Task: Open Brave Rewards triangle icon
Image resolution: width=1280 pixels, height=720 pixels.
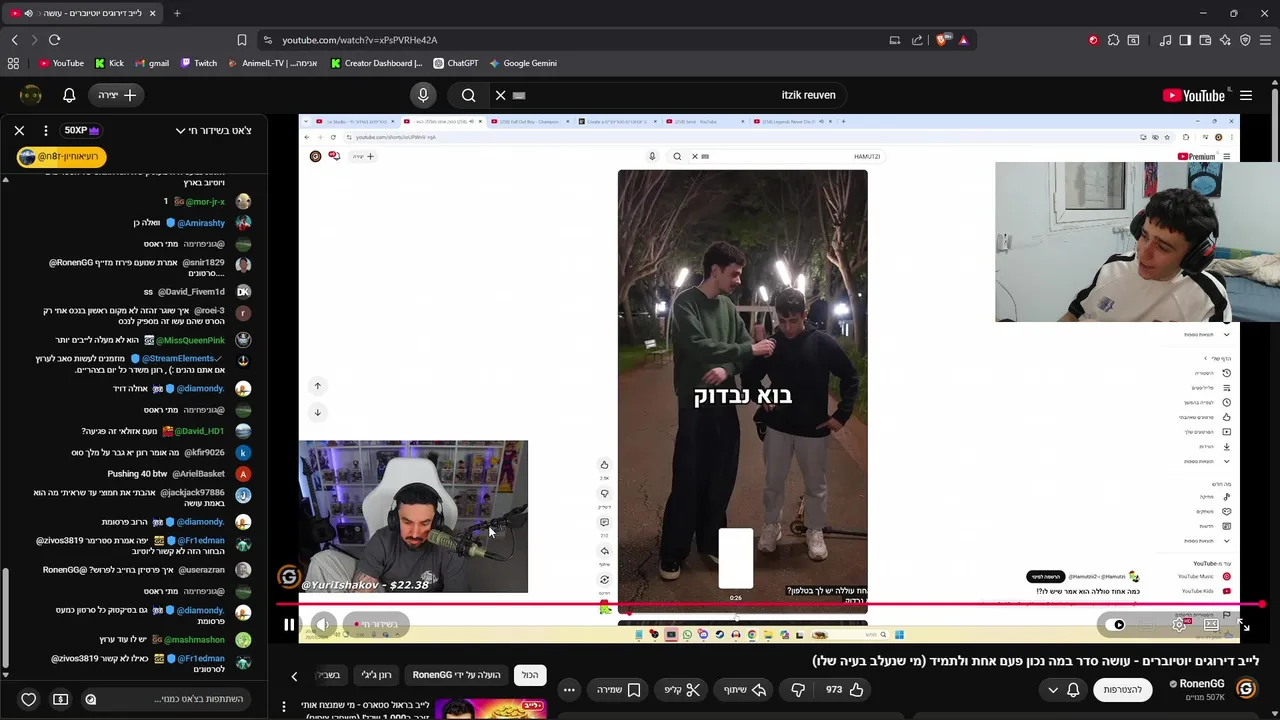Action: (963, 40)
